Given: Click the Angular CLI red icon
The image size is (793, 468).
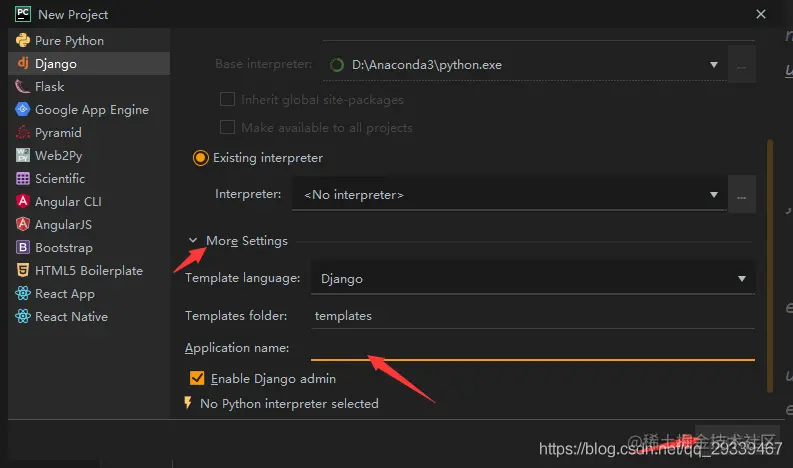Looking at the screenshot, I should (23, 201).
